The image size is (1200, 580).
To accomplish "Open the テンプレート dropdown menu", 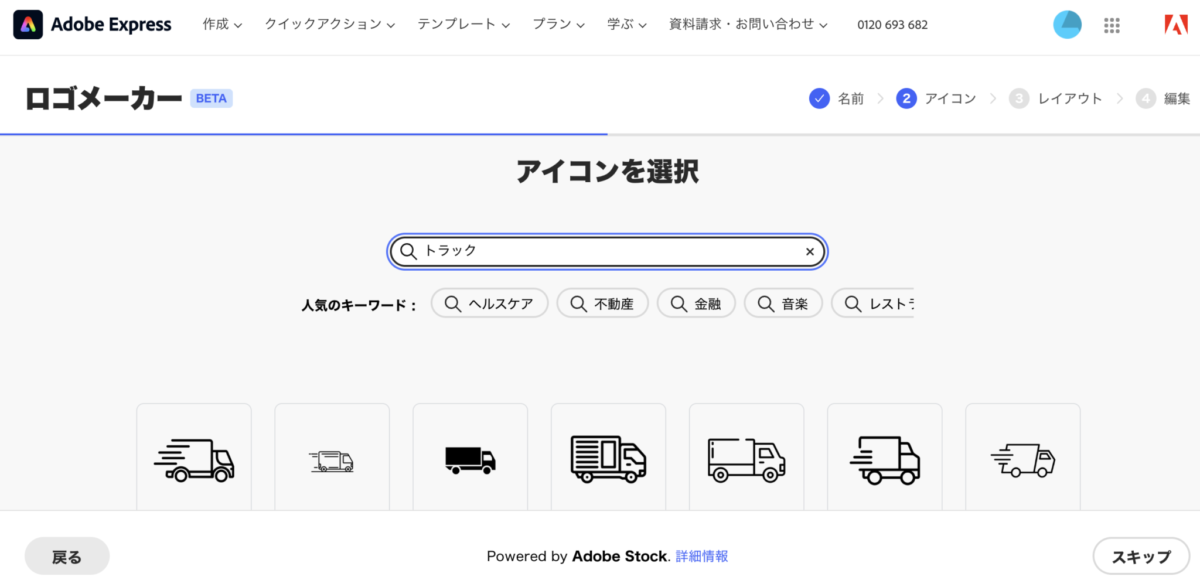I will pyautogui.click(x=464, y=25).
